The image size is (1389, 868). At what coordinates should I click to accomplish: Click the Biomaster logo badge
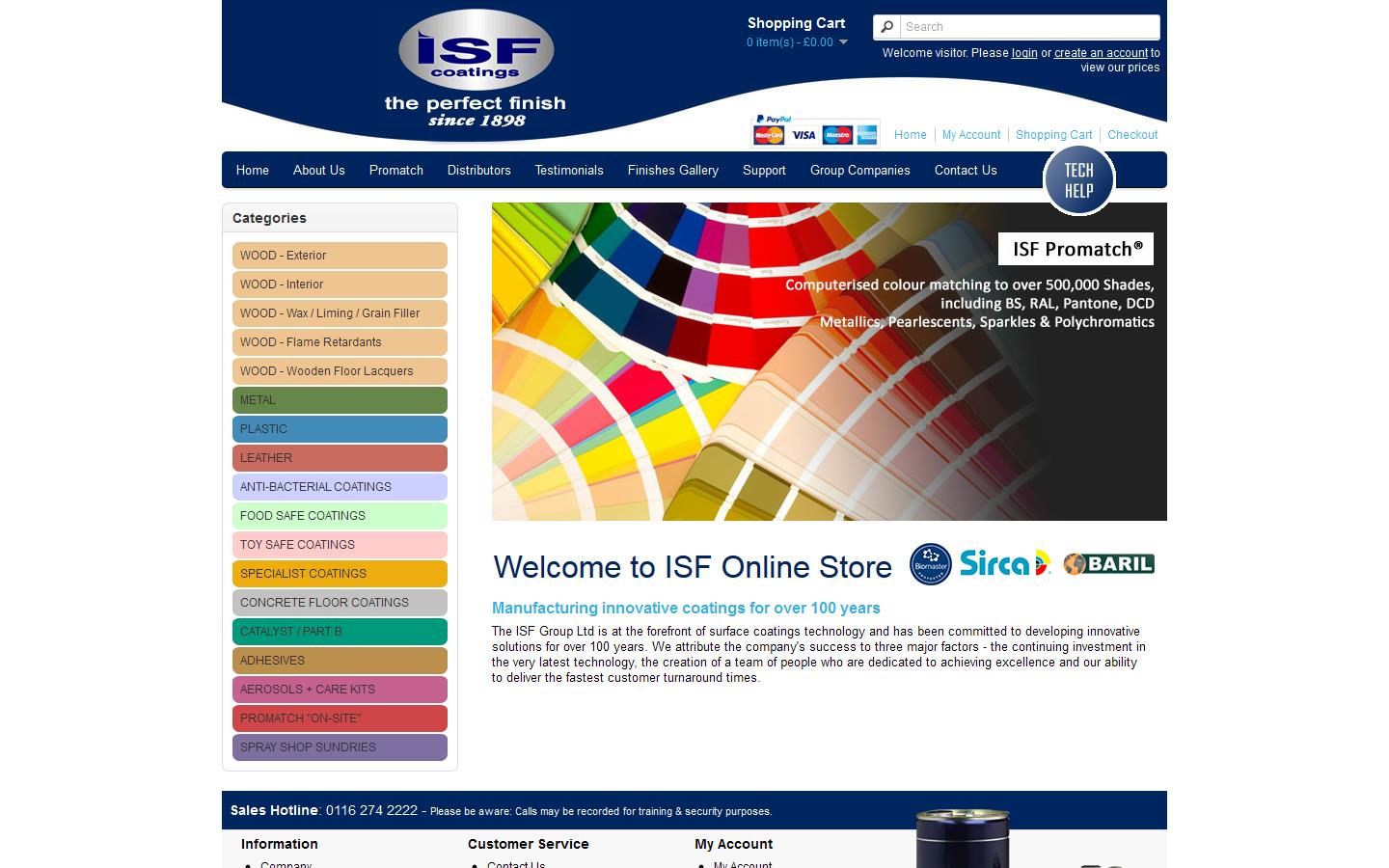tap(931, 564)
